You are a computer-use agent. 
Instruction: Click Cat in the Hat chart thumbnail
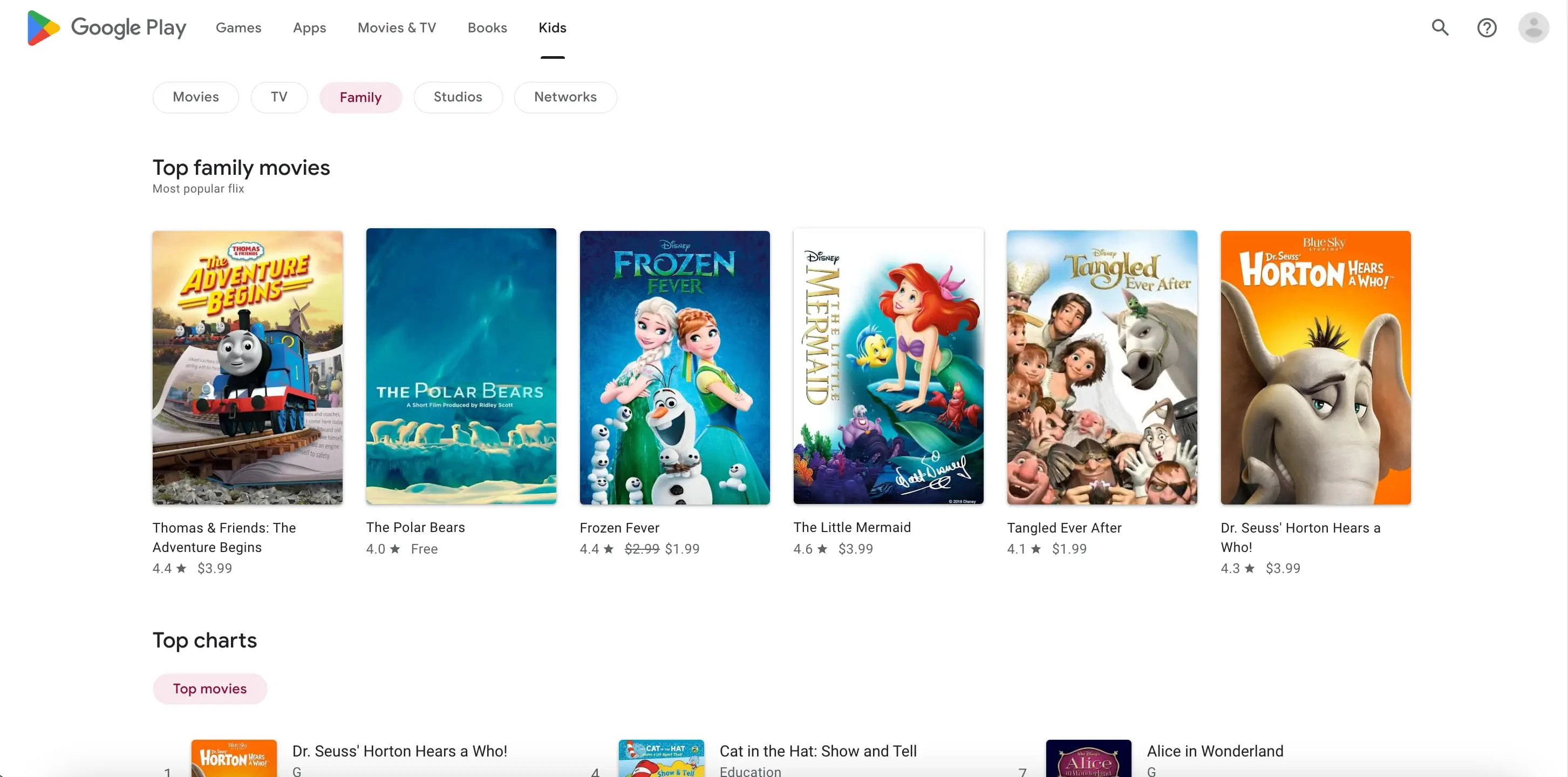661,758
